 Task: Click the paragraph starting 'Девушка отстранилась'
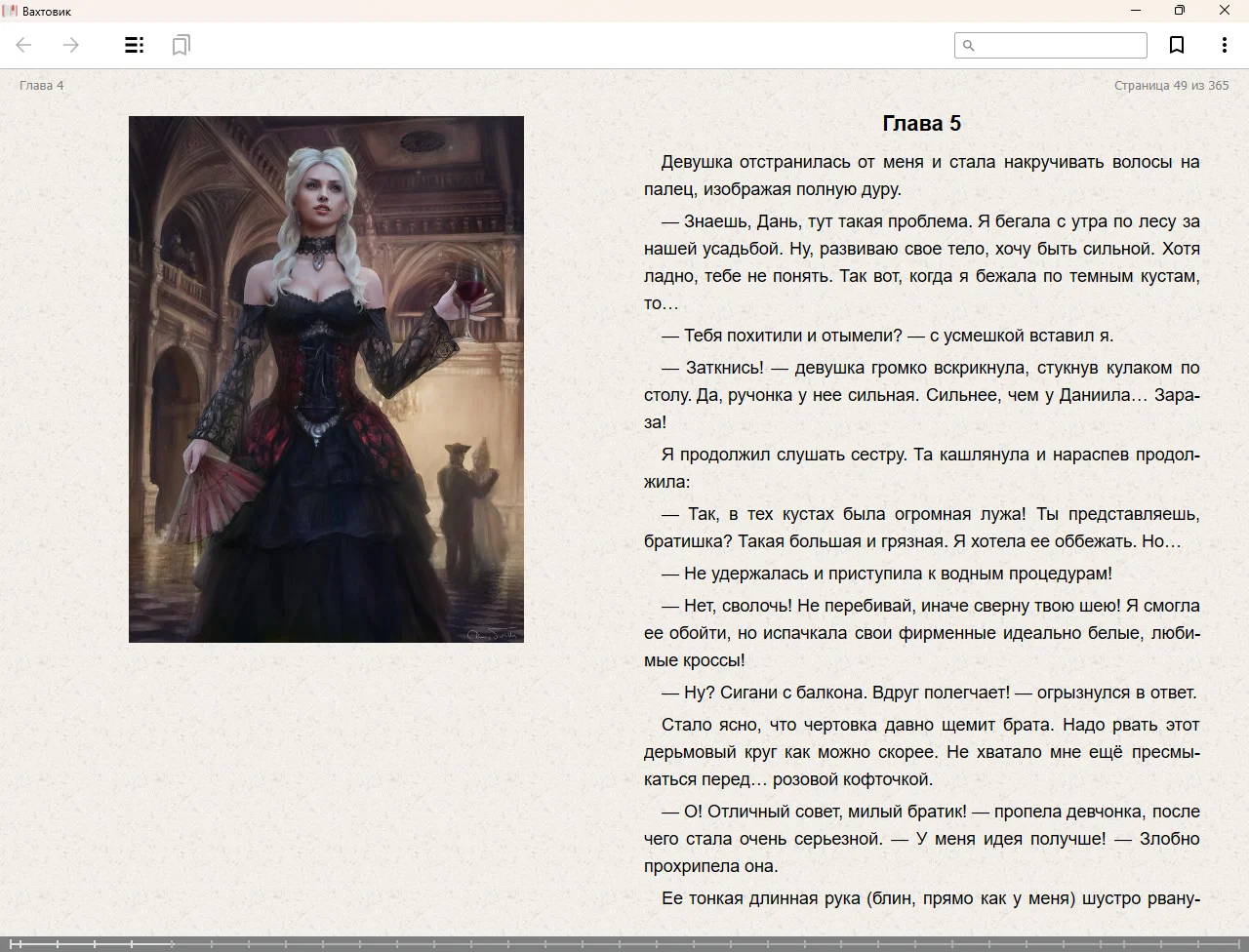921,176
